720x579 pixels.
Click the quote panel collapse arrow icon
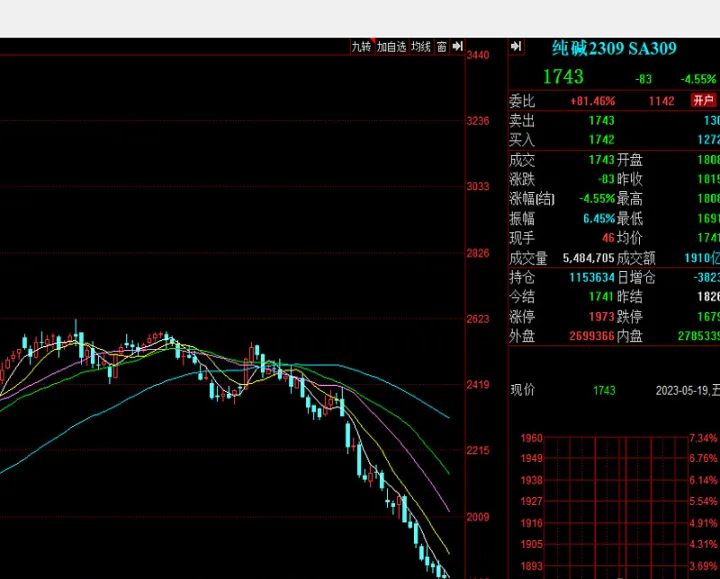(x=516, y=46)
